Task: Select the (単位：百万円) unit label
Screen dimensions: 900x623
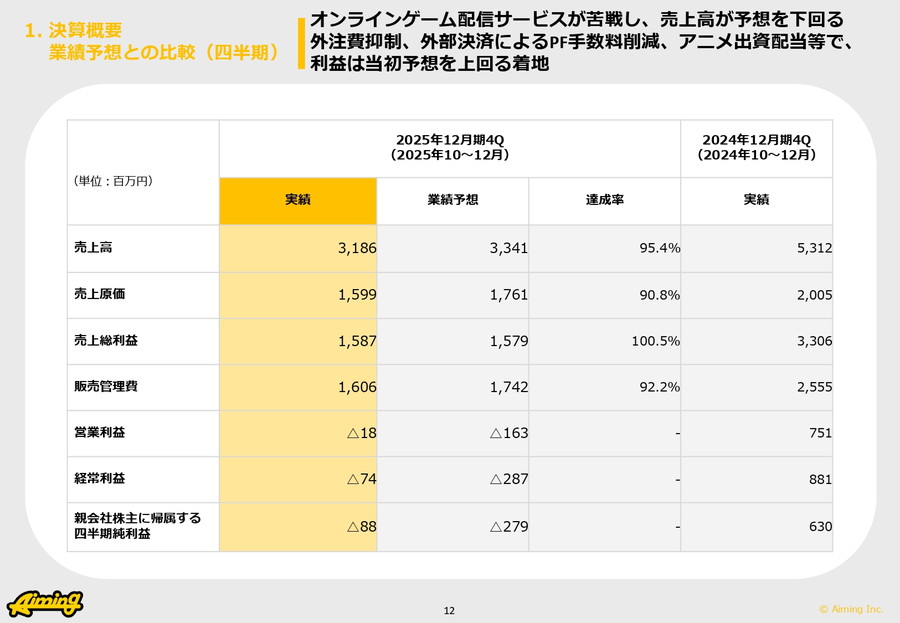Action: click(113, 181)
